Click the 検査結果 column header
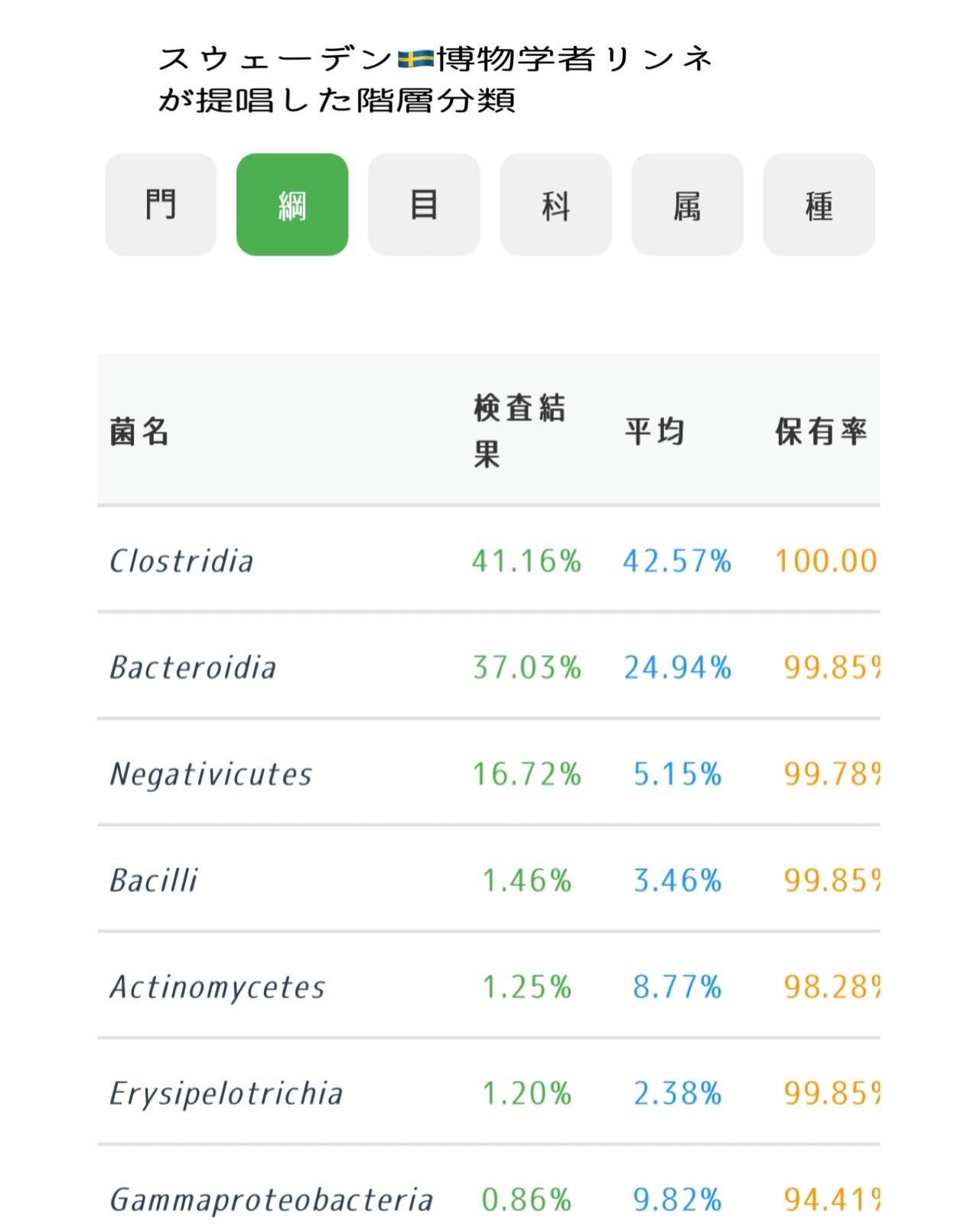The height and width of the screenshot is (1225, 980). tap(519, 431)
